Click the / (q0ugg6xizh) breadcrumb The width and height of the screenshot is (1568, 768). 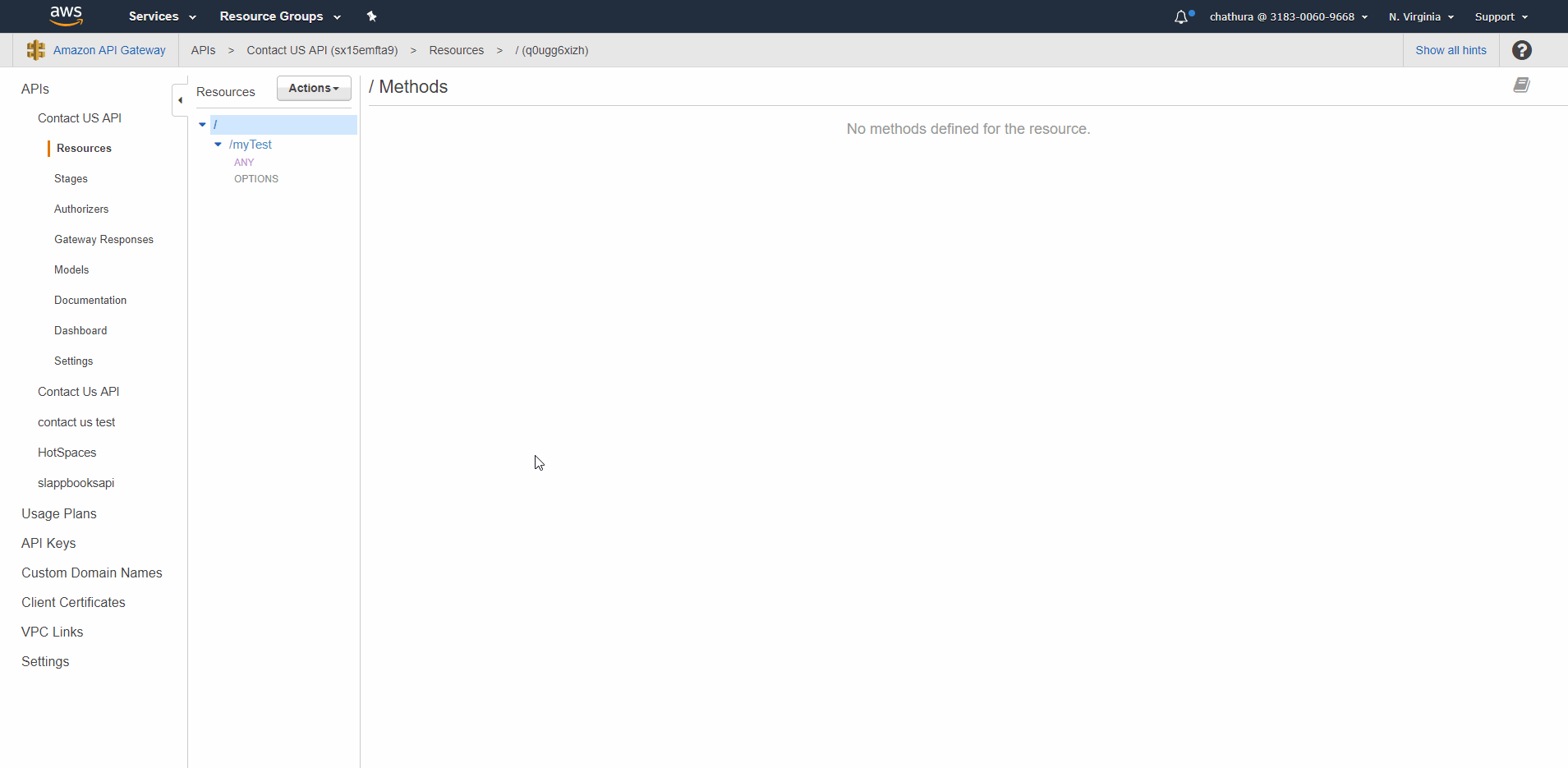[x=552, y=50]
